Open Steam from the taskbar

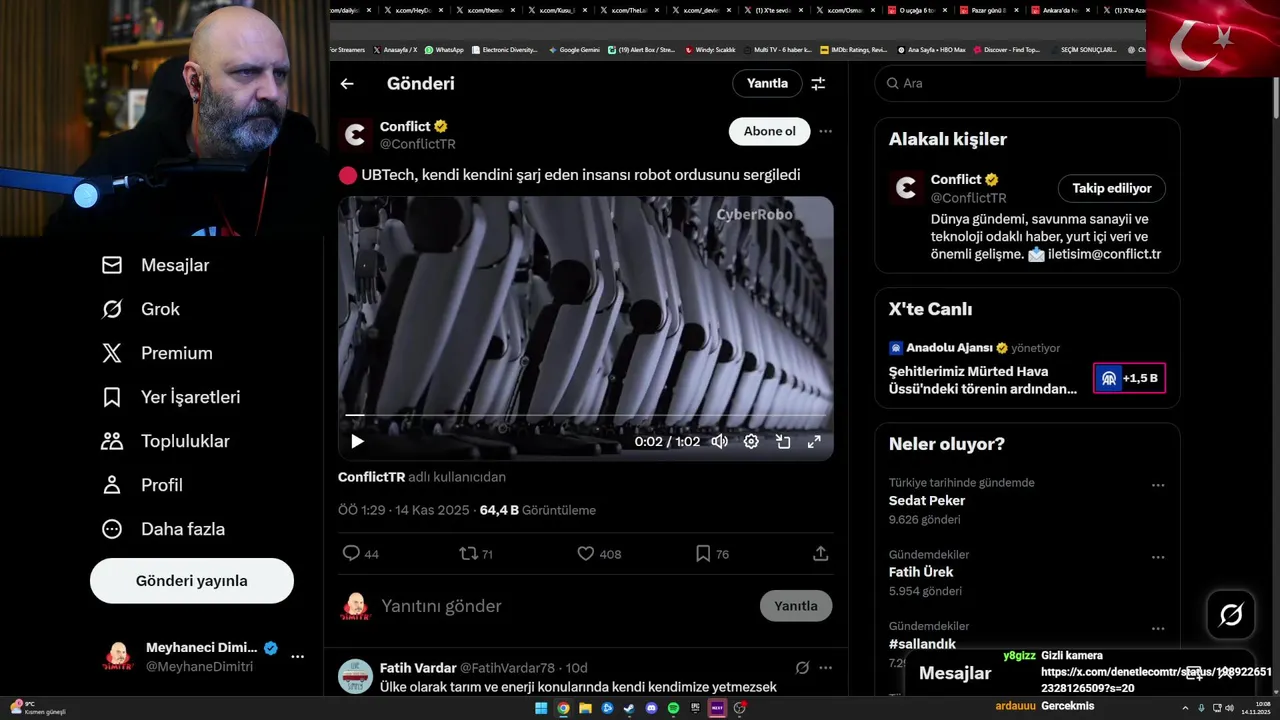[629, 708]
